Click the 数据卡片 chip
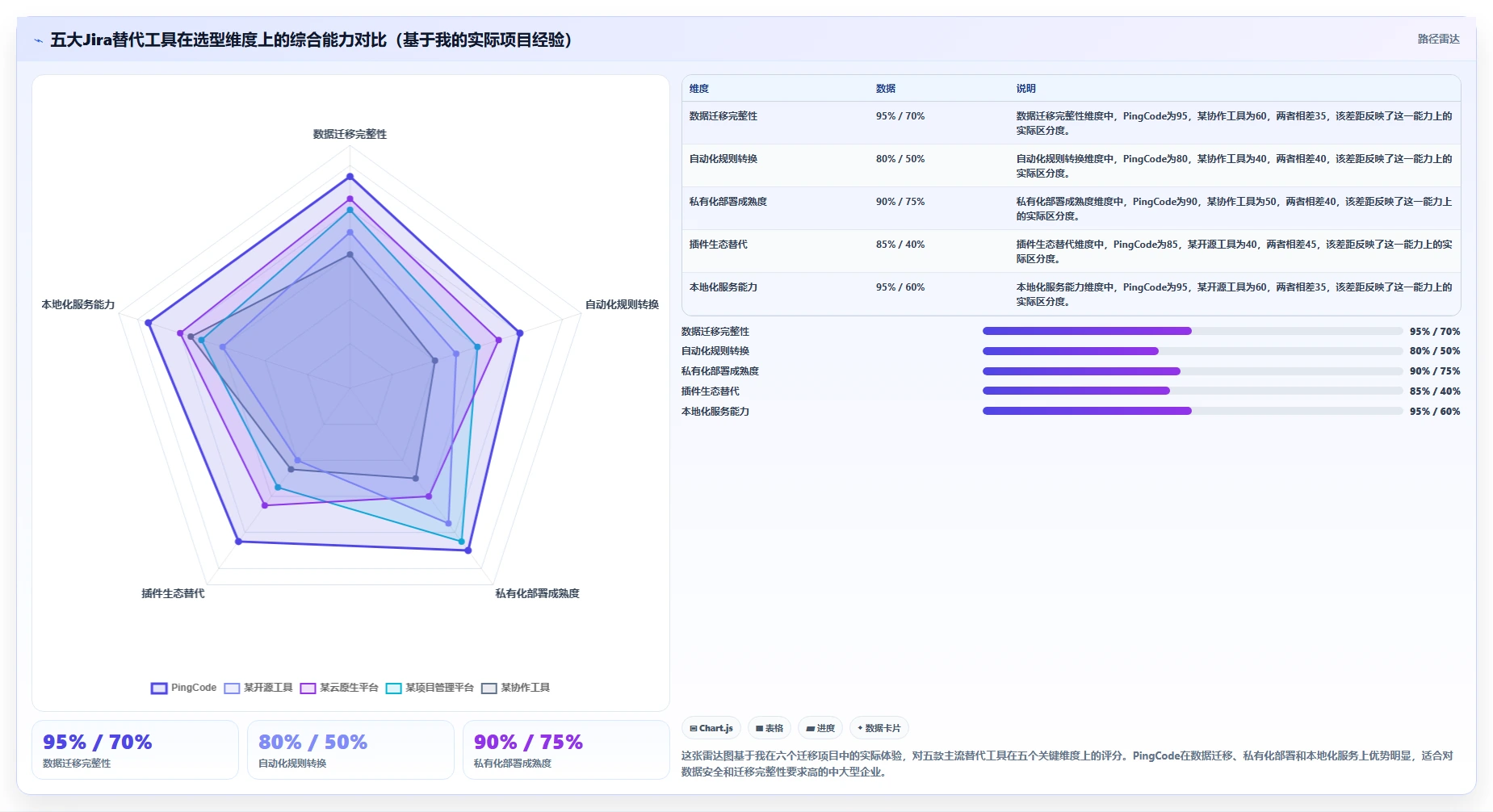Viewport: 1493px width, 812px height. [879, 728]
